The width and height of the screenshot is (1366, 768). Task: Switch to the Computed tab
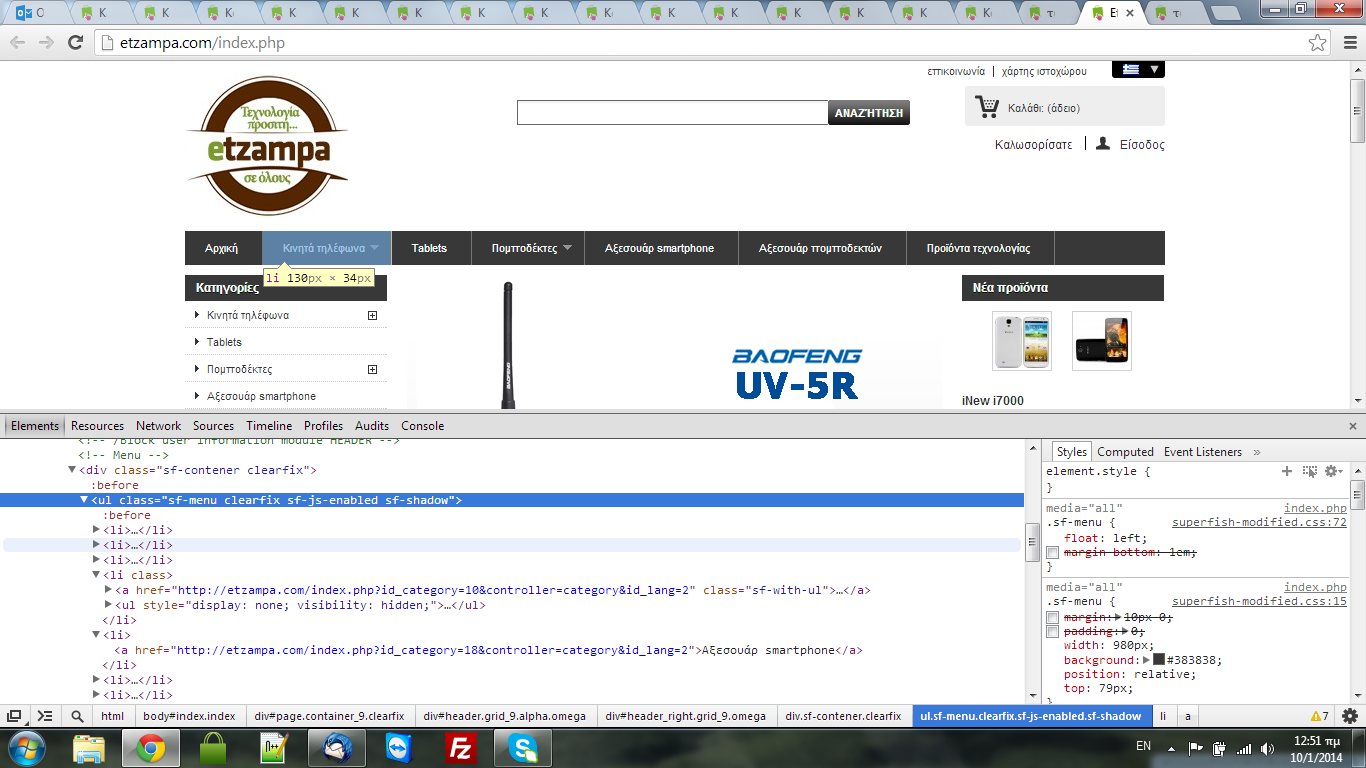click(x=1126, y=452)
